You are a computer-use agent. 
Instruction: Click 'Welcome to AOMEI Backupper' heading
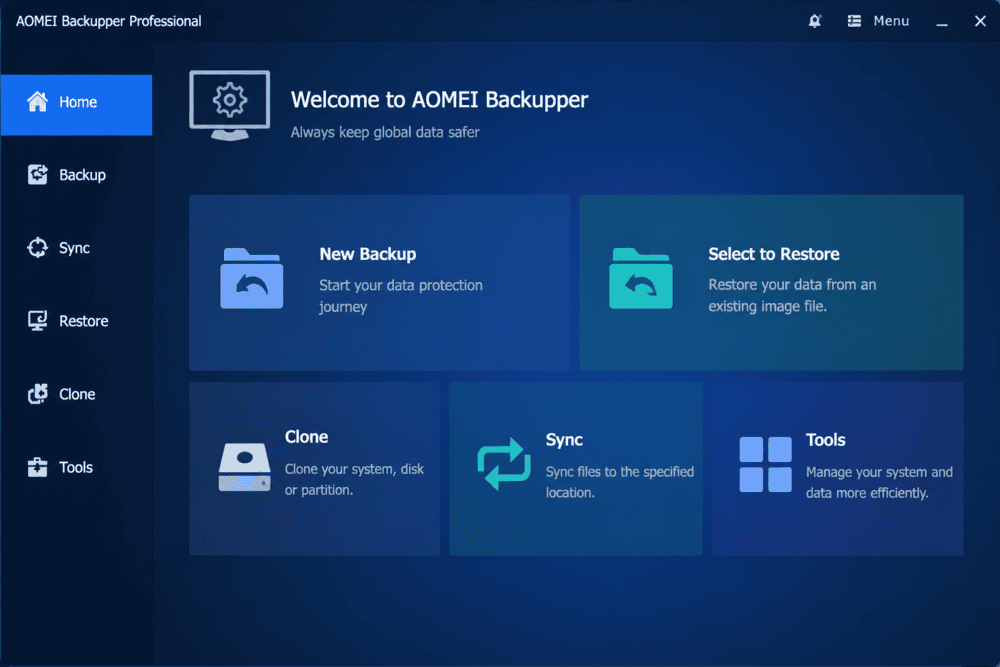tap(439, 99)
